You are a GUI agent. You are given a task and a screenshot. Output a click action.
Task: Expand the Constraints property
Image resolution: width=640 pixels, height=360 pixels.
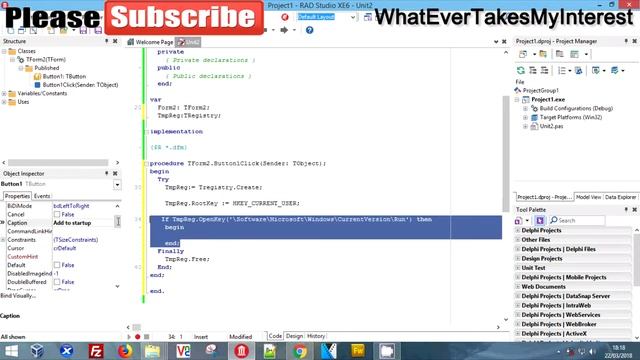[3, 240]
